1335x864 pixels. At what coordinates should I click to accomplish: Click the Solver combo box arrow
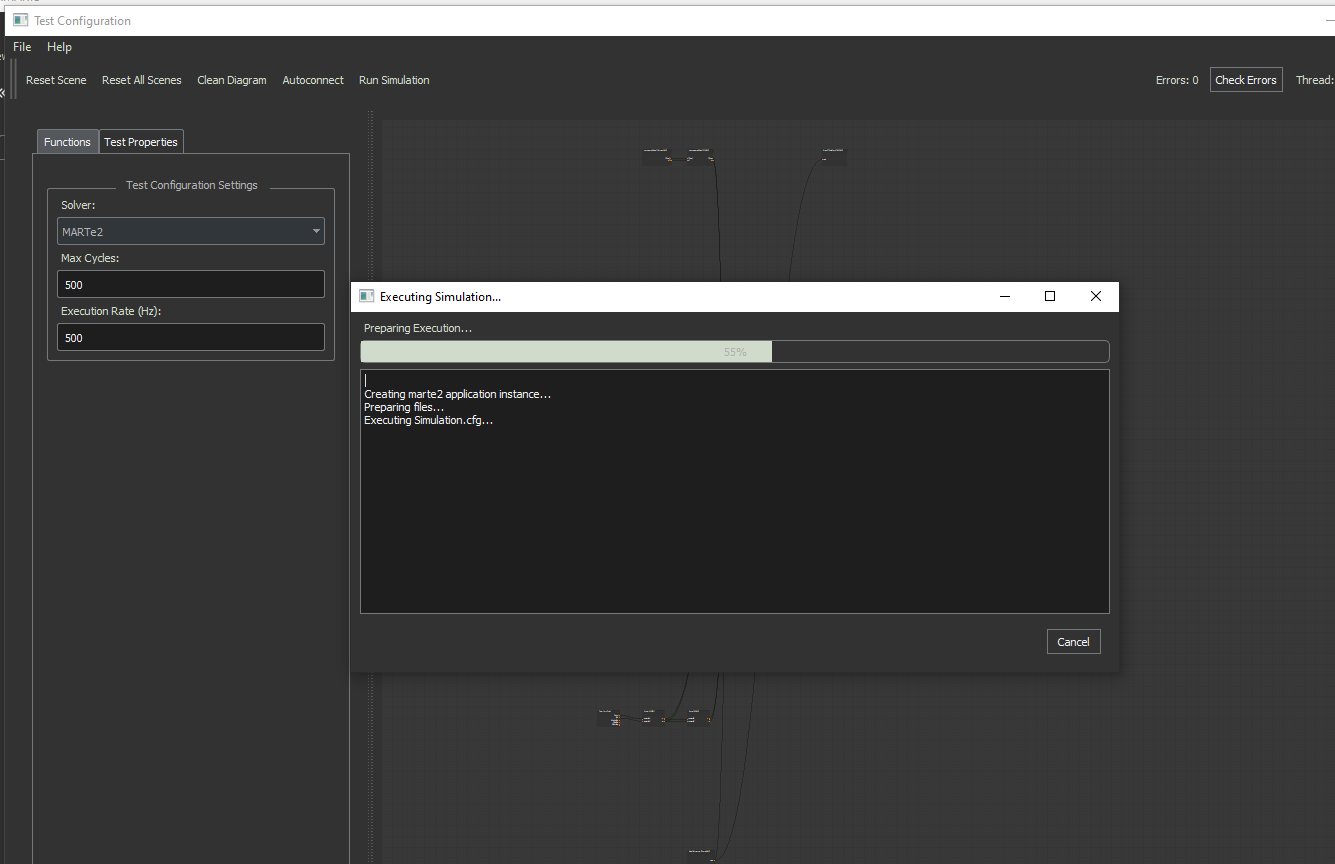316,231
